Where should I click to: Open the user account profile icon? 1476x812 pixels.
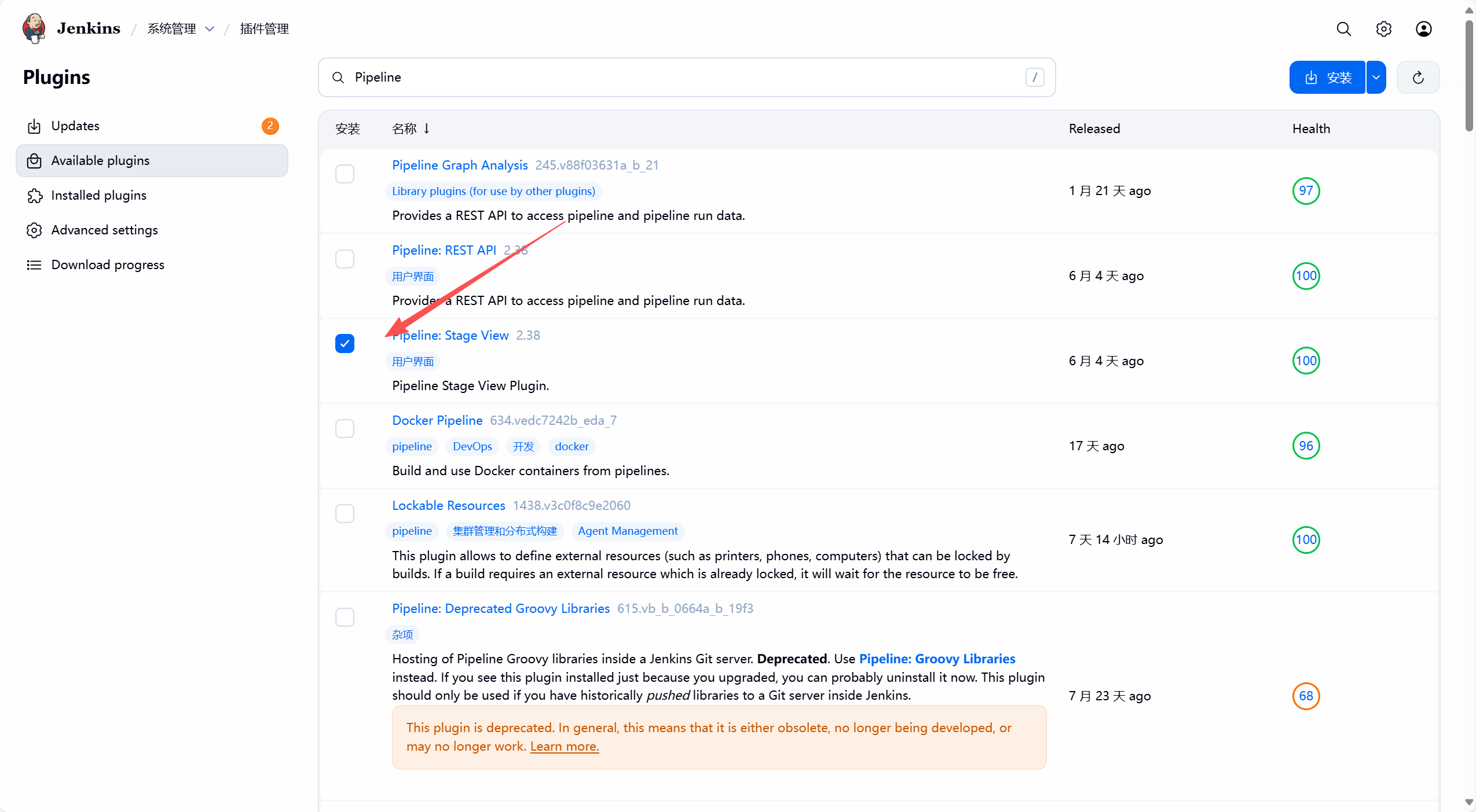[x=1423, y=29]
